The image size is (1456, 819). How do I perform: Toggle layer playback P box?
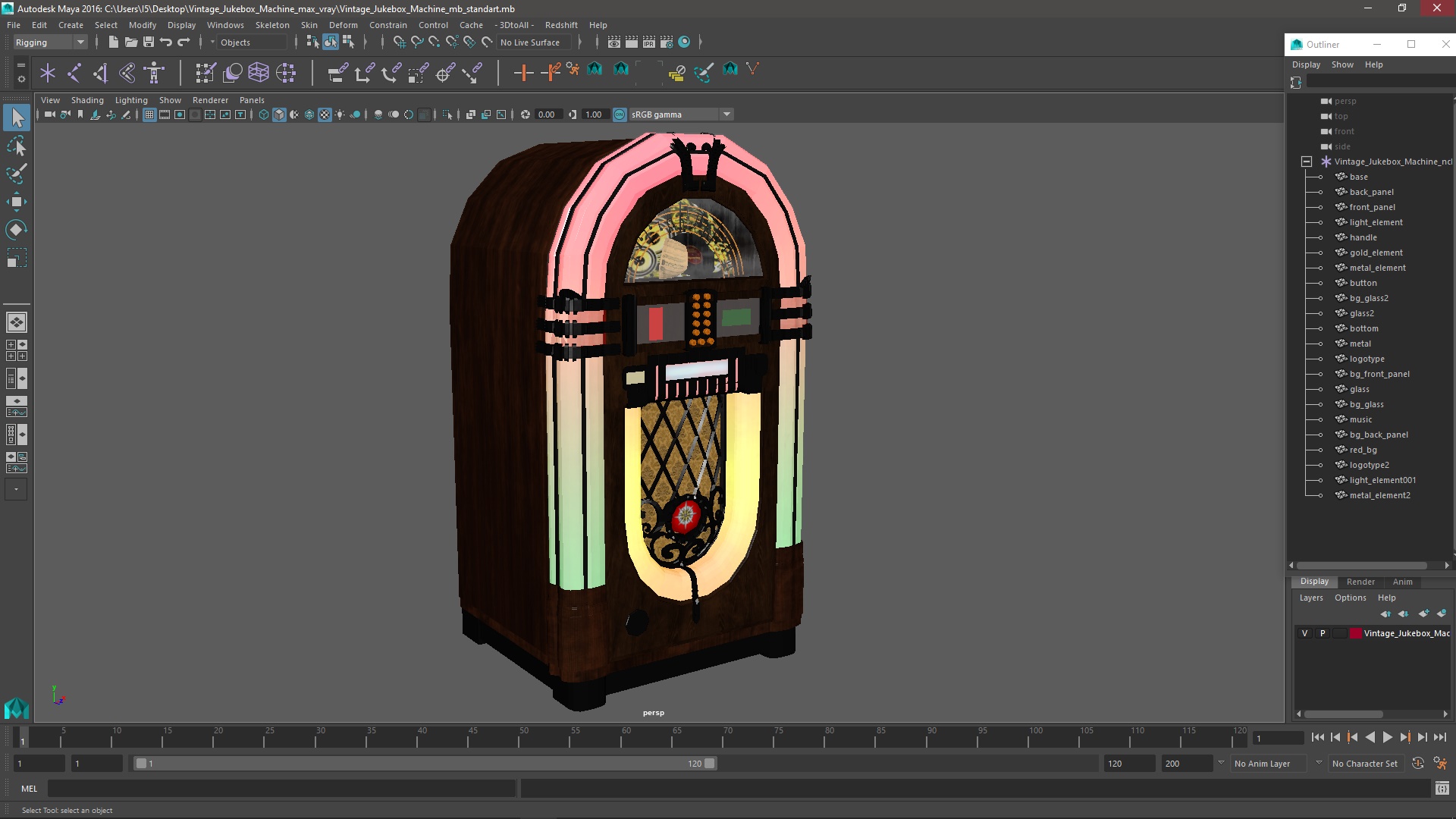[1323, 633]
